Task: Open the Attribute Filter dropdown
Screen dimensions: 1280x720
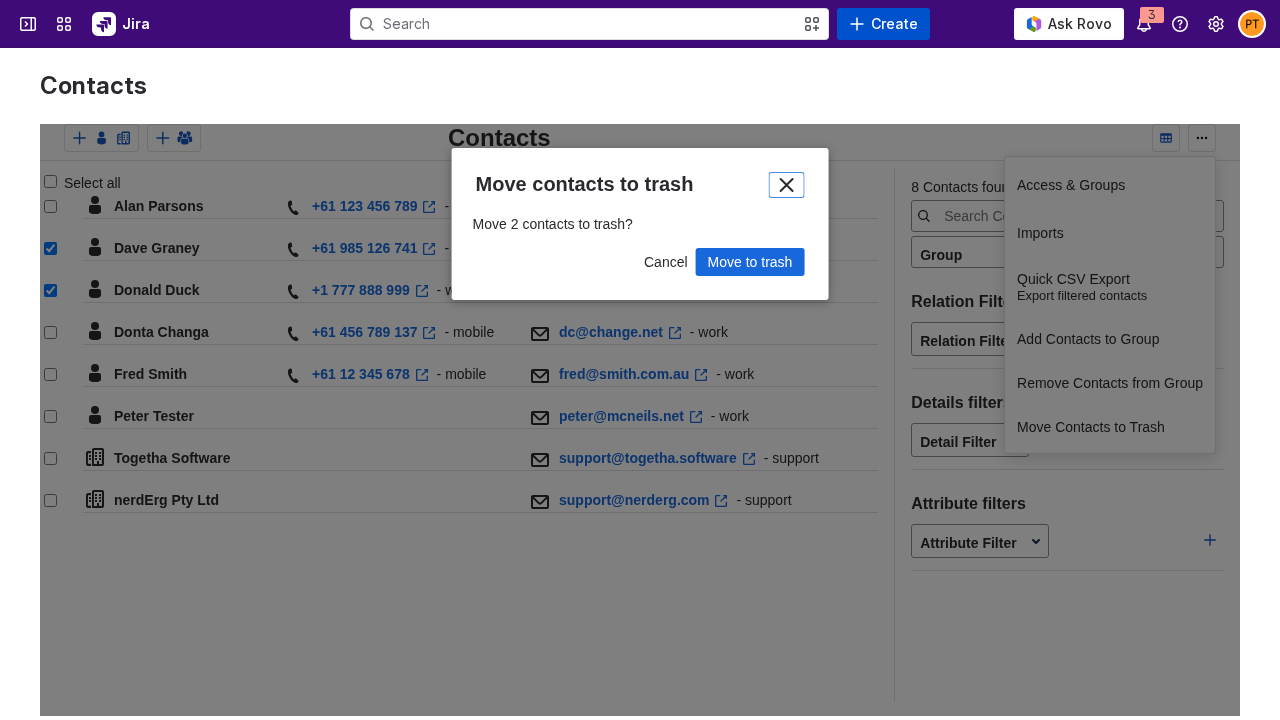Action: pyautogui.click(x=980, y=541)
